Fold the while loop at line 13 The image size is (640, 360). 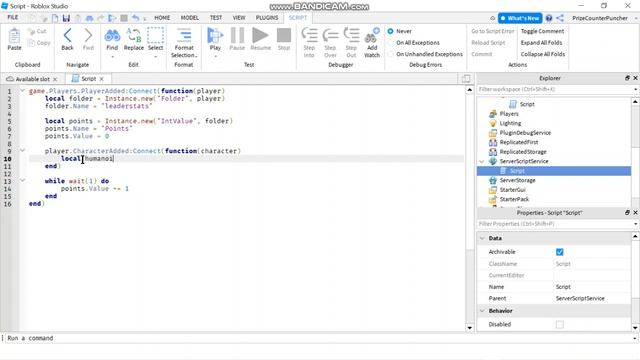[23, 180]
